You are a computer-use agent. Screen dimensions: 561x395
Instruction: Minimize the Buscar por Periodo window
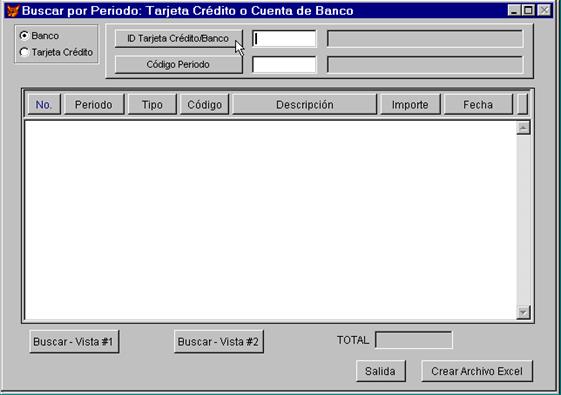pos(514,10)
